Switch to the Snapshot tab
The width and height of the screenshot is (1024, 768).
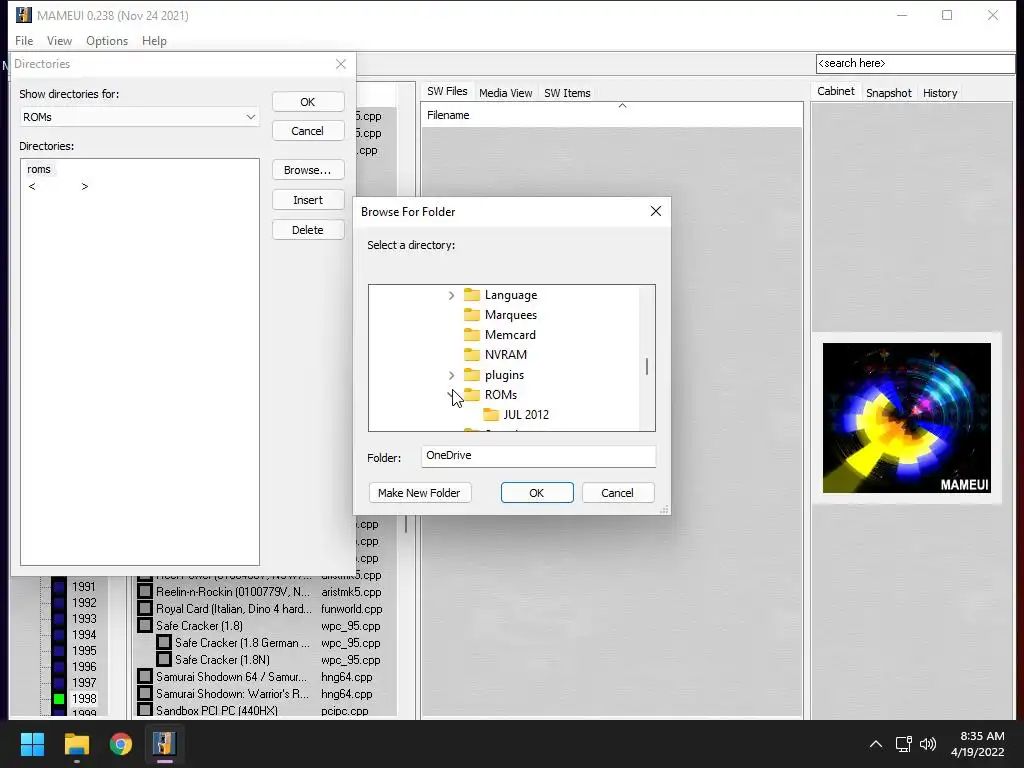click(888, 93)
